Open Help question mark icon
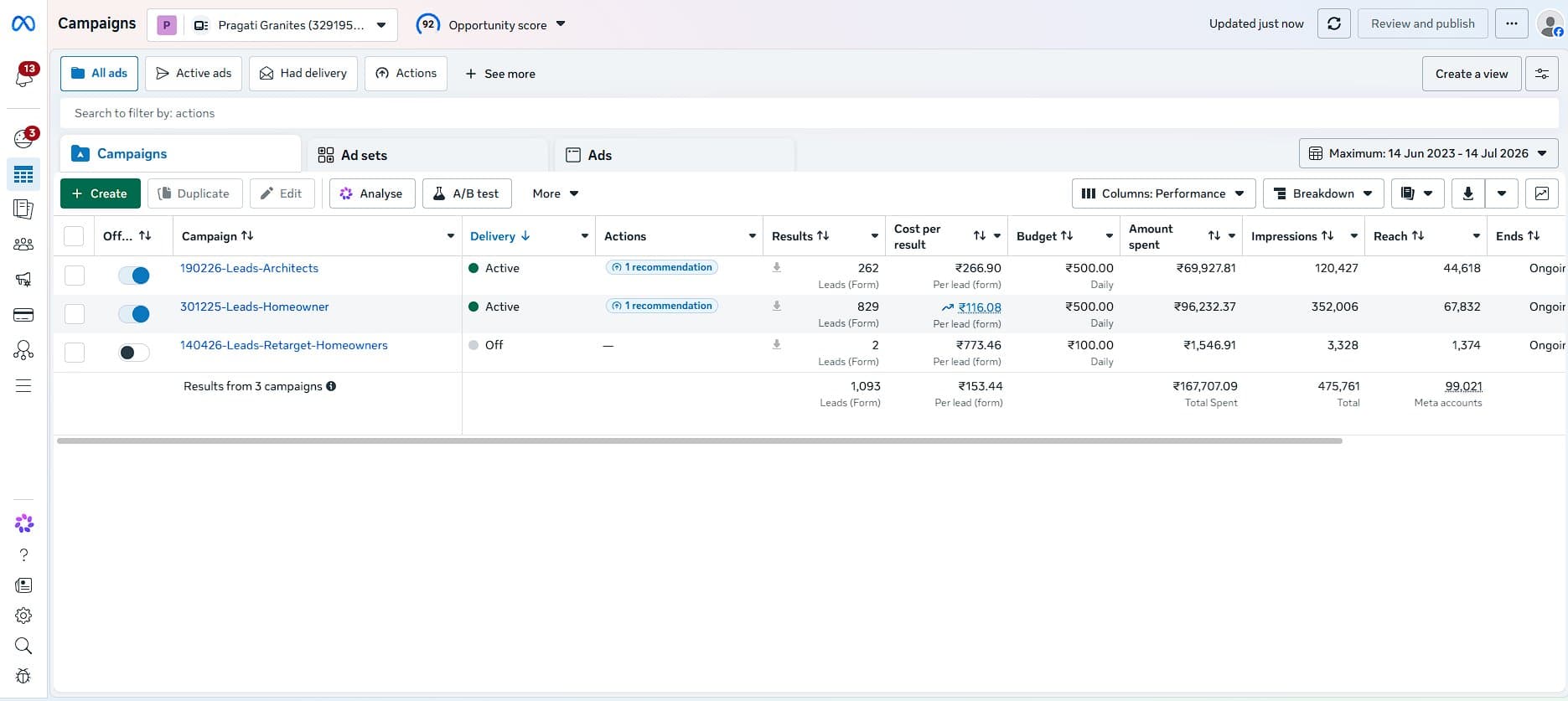The height and width of the screenshot is (701, 1568). (x=23, y=555)
